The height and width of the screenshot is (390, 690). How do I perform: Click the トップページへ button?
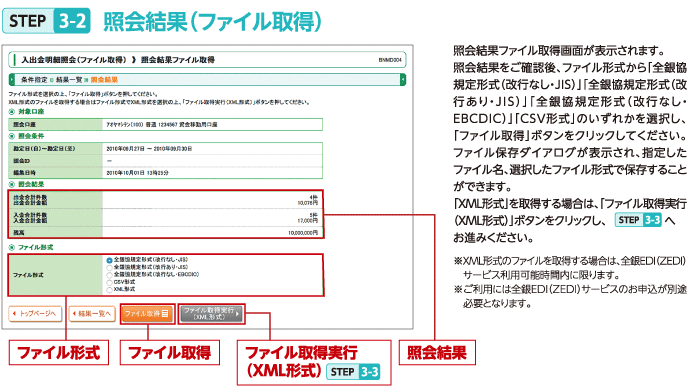[35, 314]
